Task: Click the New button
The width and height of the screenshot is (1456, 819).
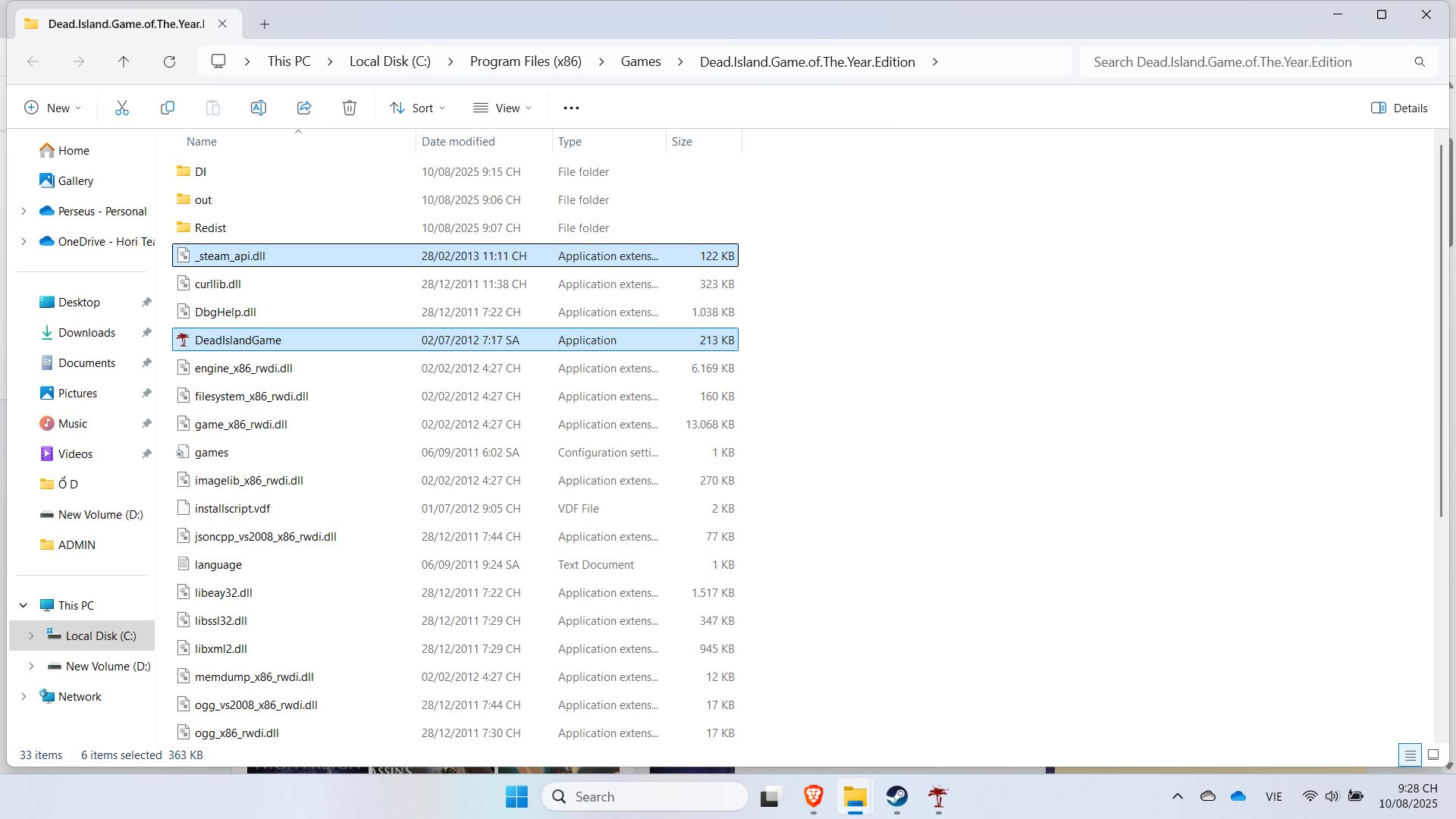Action: point(52,108)
